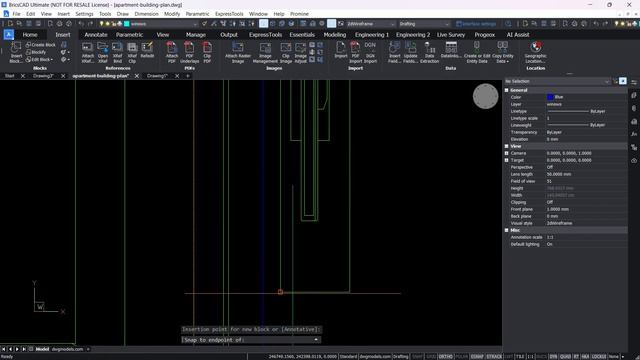
Task: Switch to the Annotate ribbon tab
Action: pos(96,35)
